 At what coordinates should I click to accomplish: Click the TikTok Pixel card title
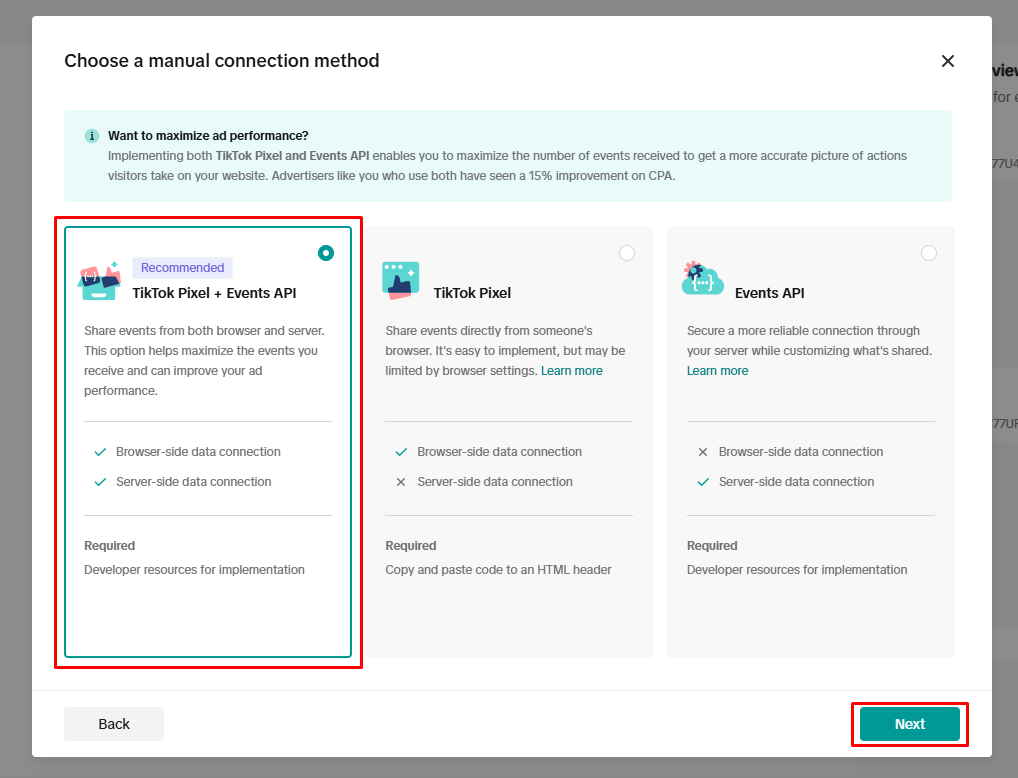coord(472,293)
